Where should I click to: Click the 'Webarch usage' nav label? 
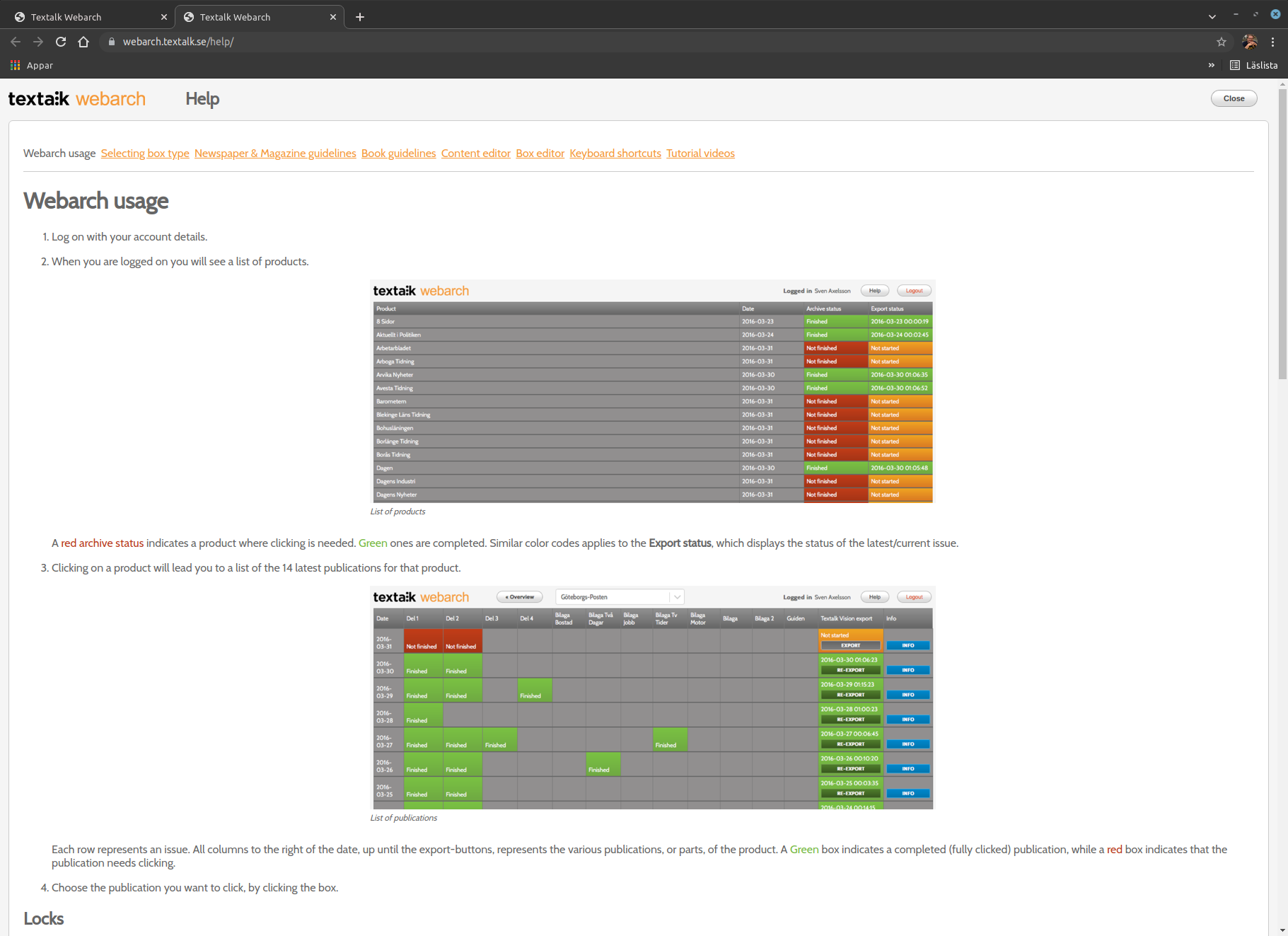pos(59,154)
